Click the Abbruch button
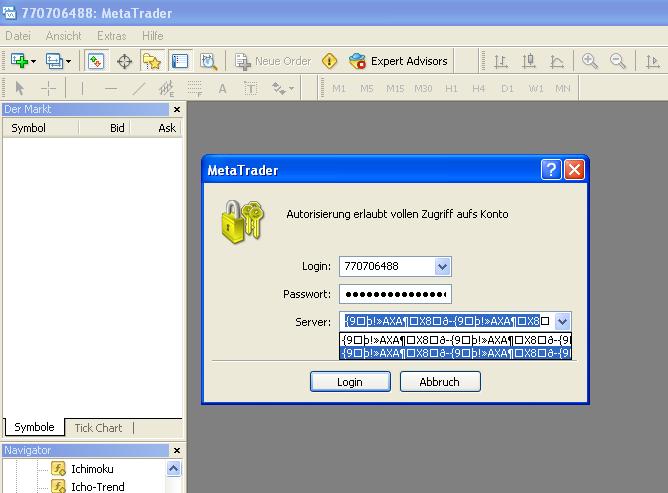The image size is (668, 493). pos(440,381)
